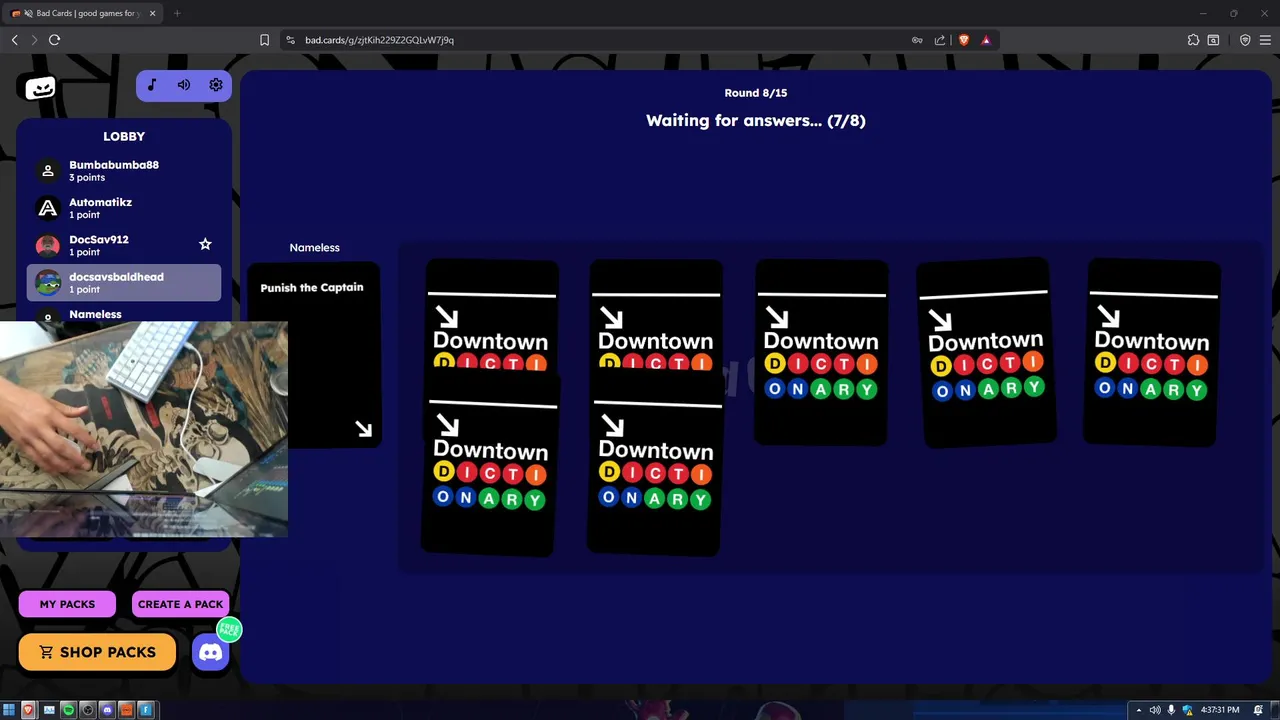This screenshot has width=1280, height=720.
Task: Click the Punish the Captain prompt card
Action: [x=314, y=354]
